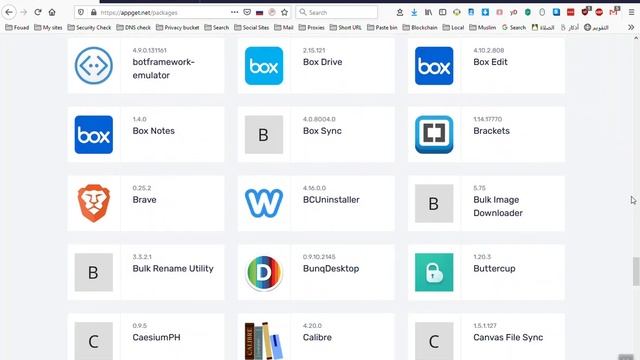Open the Security Check bookmarks folder
Viewport: 640px width, 360px height.
(x=89, y=27)
